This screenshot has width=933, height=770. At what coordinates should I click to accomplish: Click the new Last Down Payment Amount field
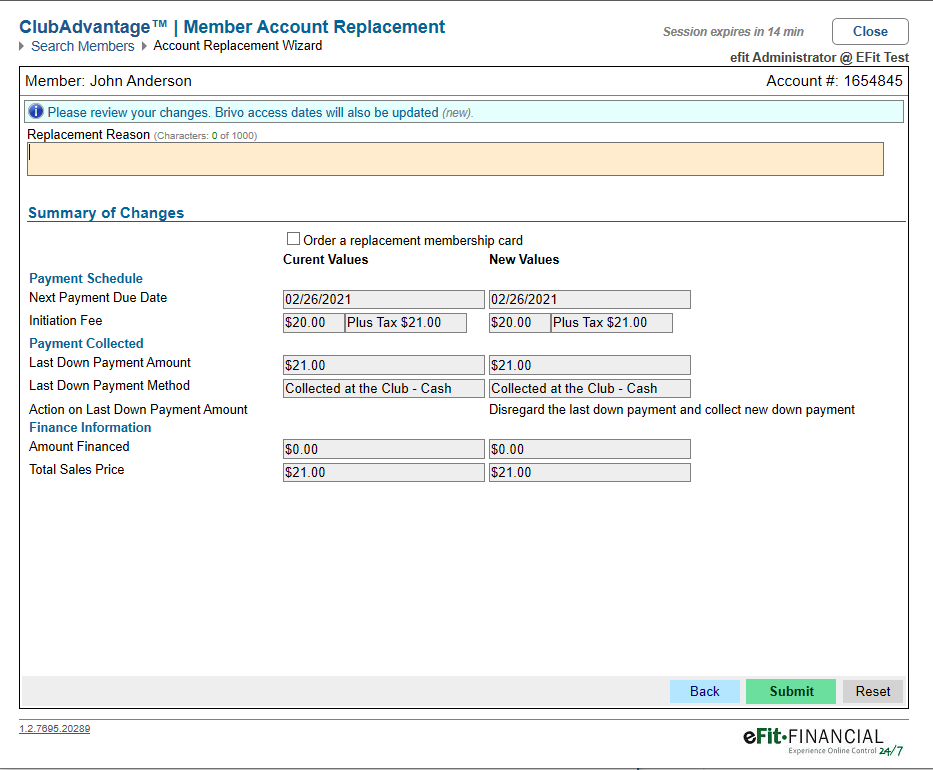[x=590, y=365]
